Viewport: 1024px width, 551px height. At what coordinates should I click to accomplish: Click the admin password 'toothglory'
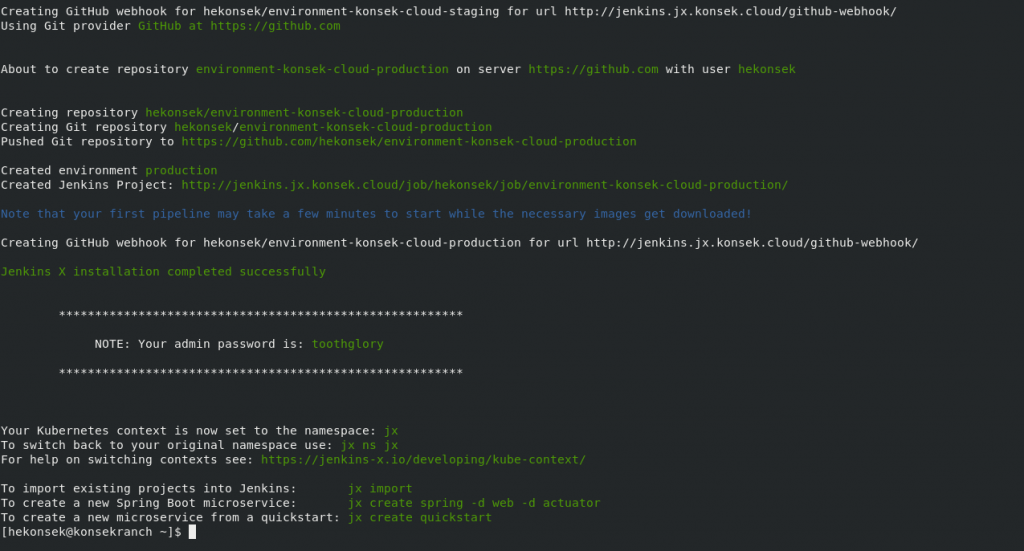pos(347,344)
